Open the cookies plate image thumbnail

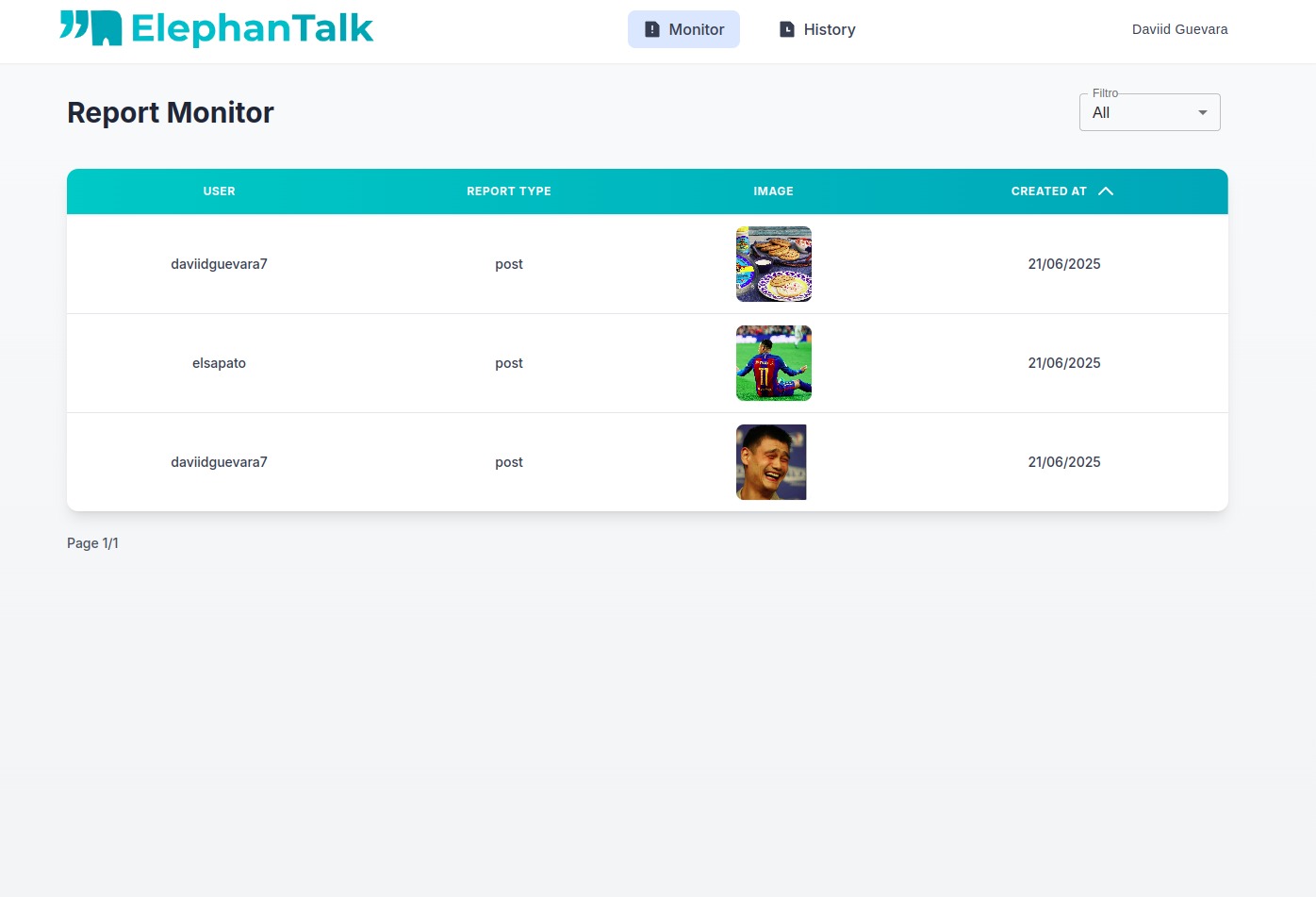pyautogui.click(x=773, y=264)
